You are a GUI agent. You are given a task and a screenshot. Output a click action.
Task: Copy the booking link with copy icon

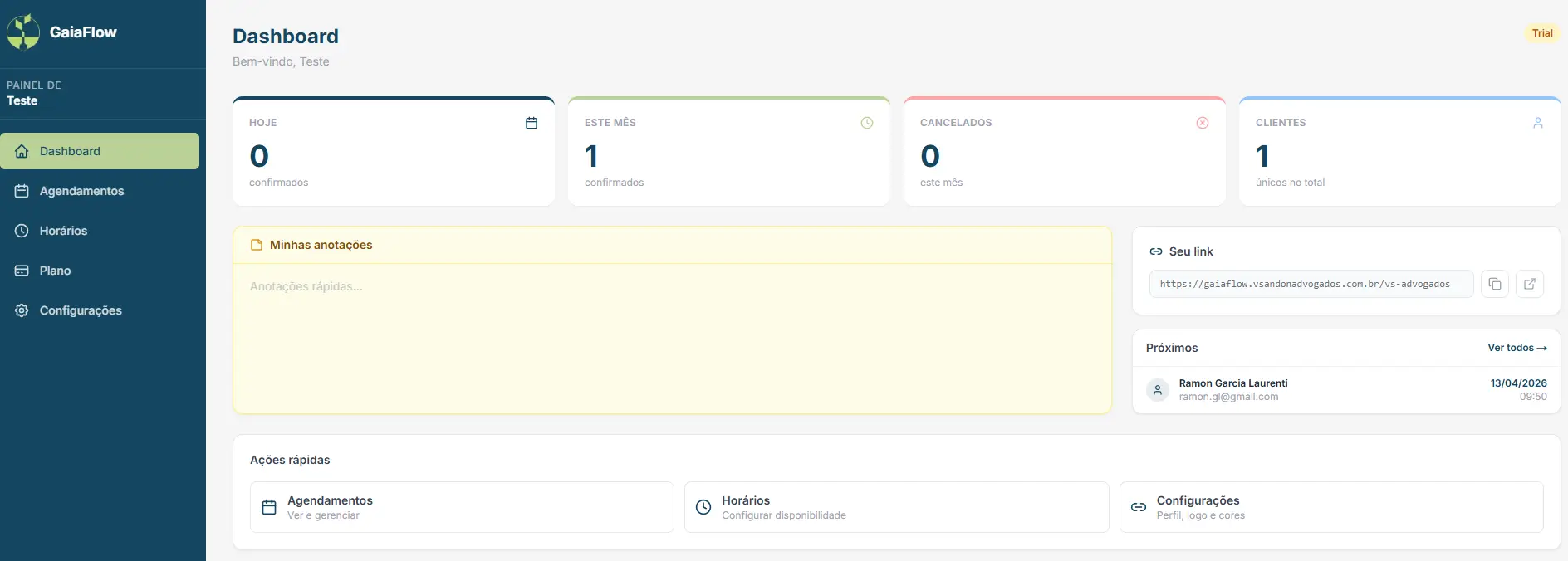pos(1495,284)
